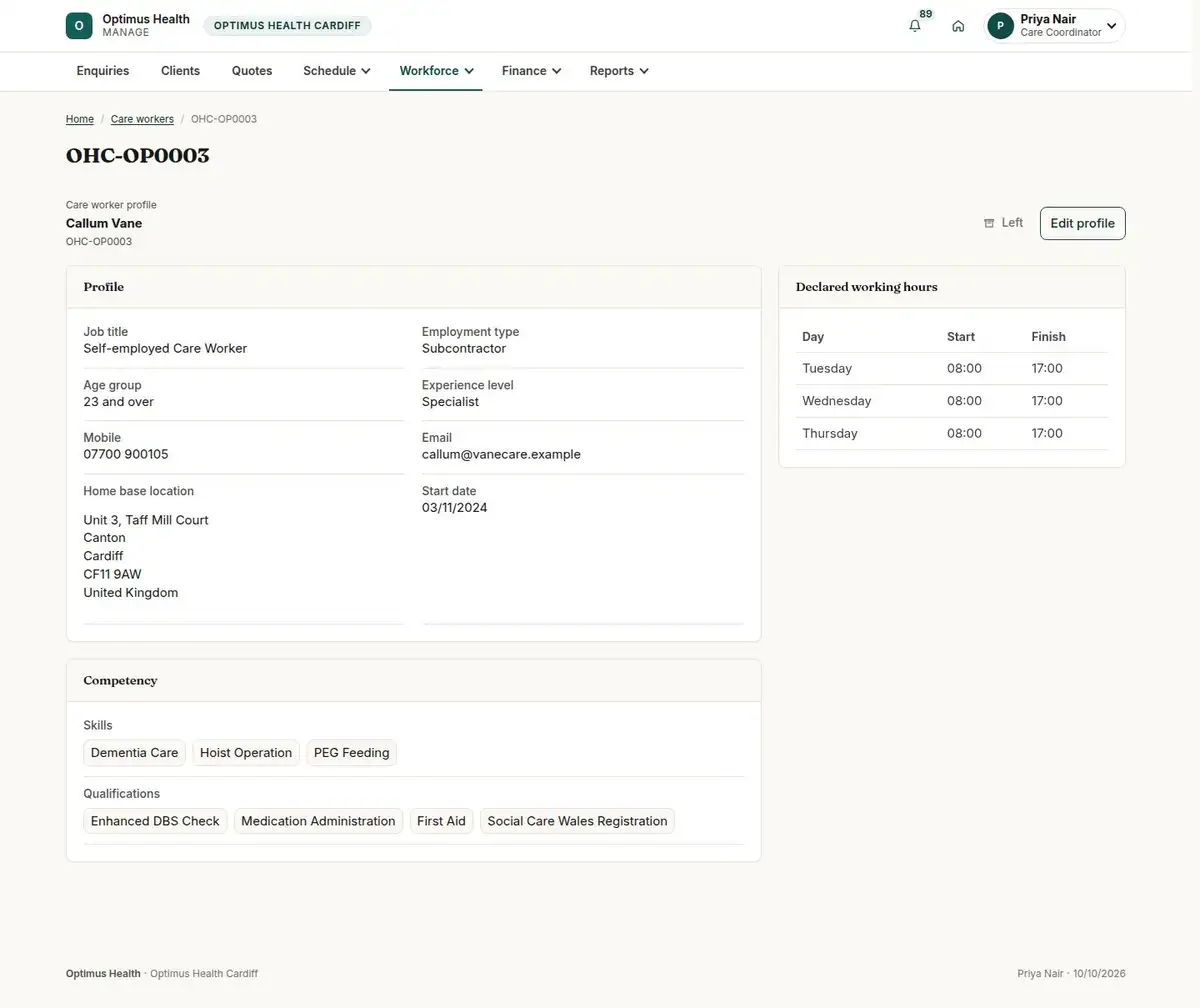This screenshot has width=1200, height=1008.
Task: Click the Enhanced DBS Check qualification tag
Action: point(155,821)
